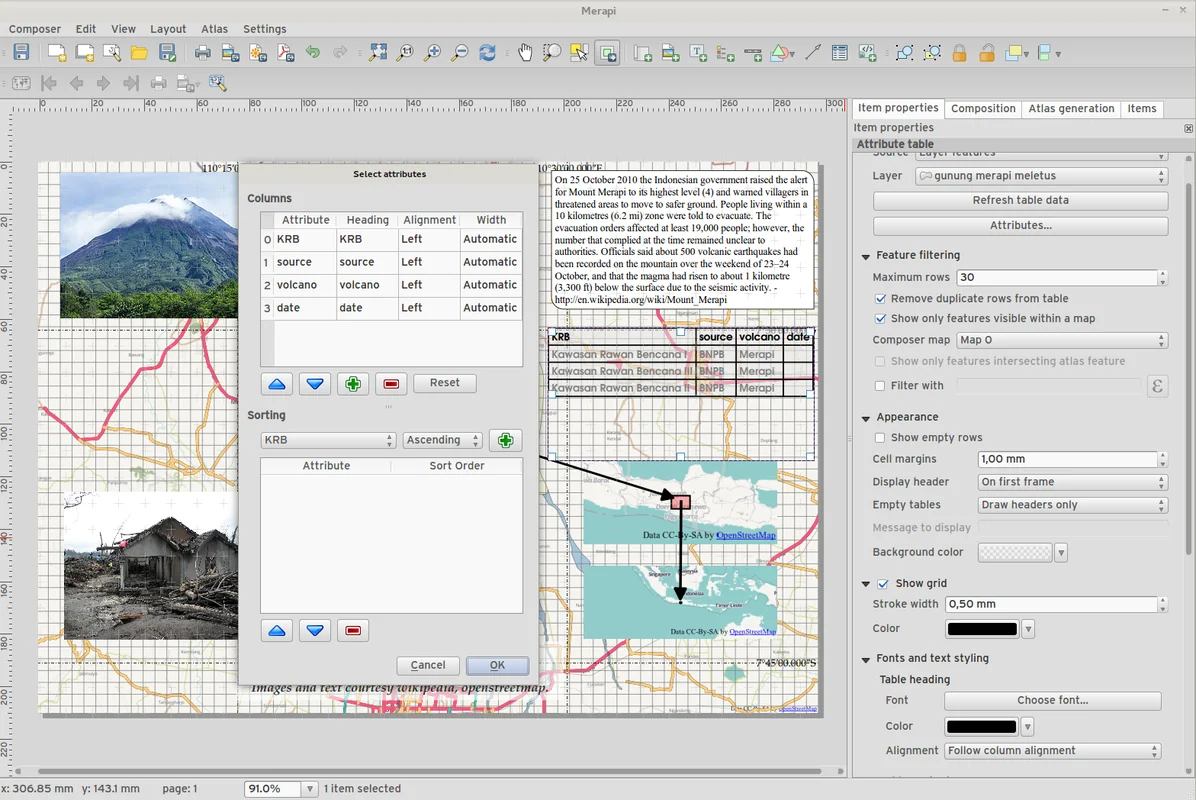
Task: Click green plus to add column
Action: [x=352, y=383]
